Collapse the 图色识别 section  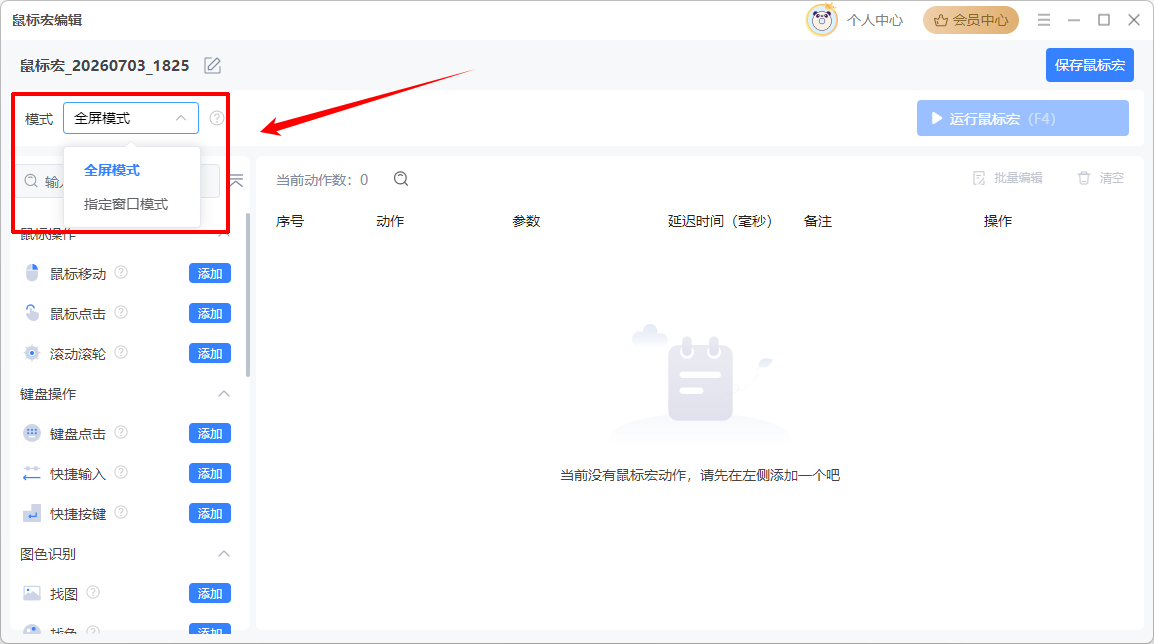coord(224,553)
